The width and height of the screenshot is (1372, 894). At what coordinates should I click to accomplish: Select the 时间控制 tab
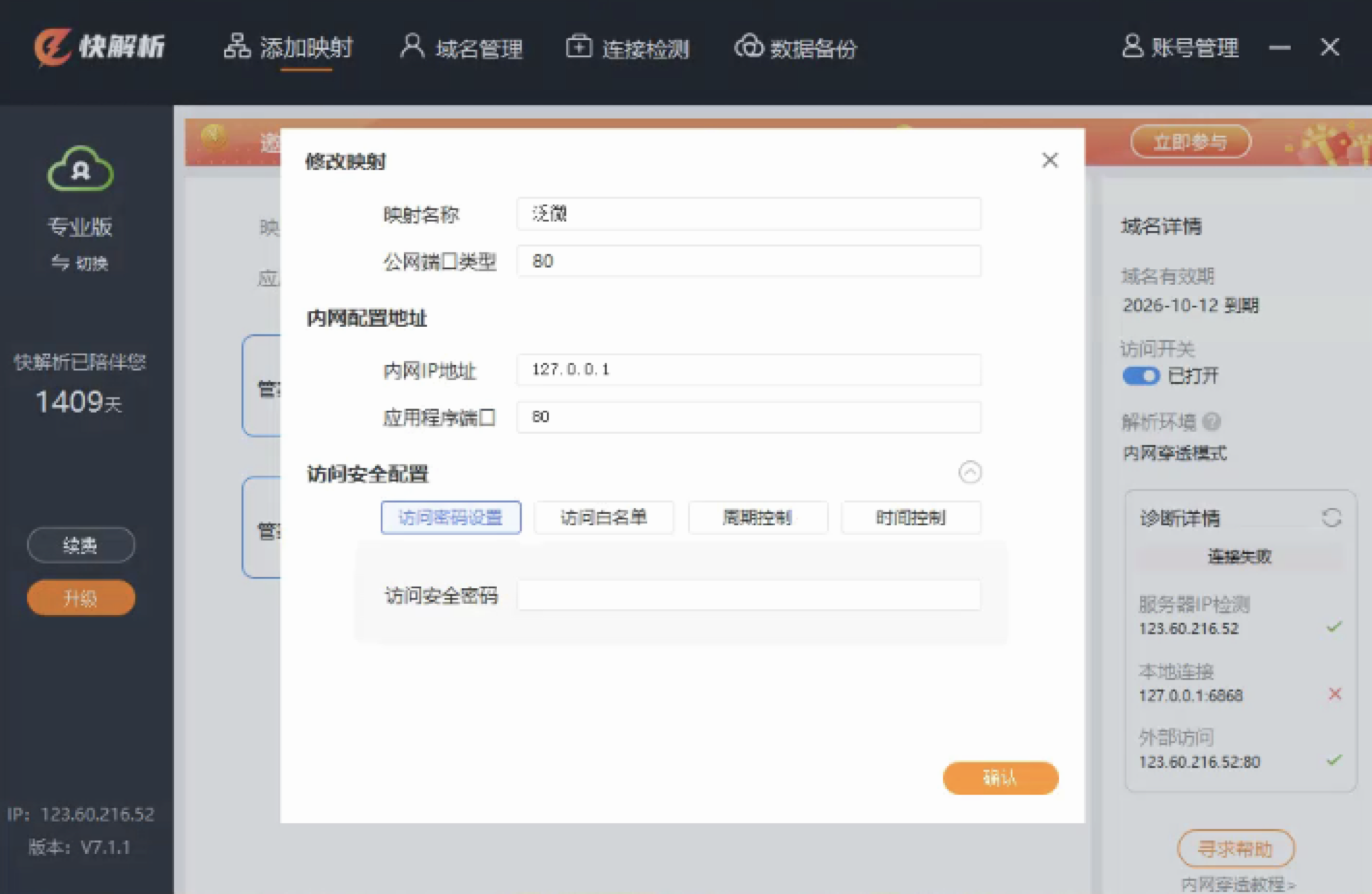pos(910,518)
